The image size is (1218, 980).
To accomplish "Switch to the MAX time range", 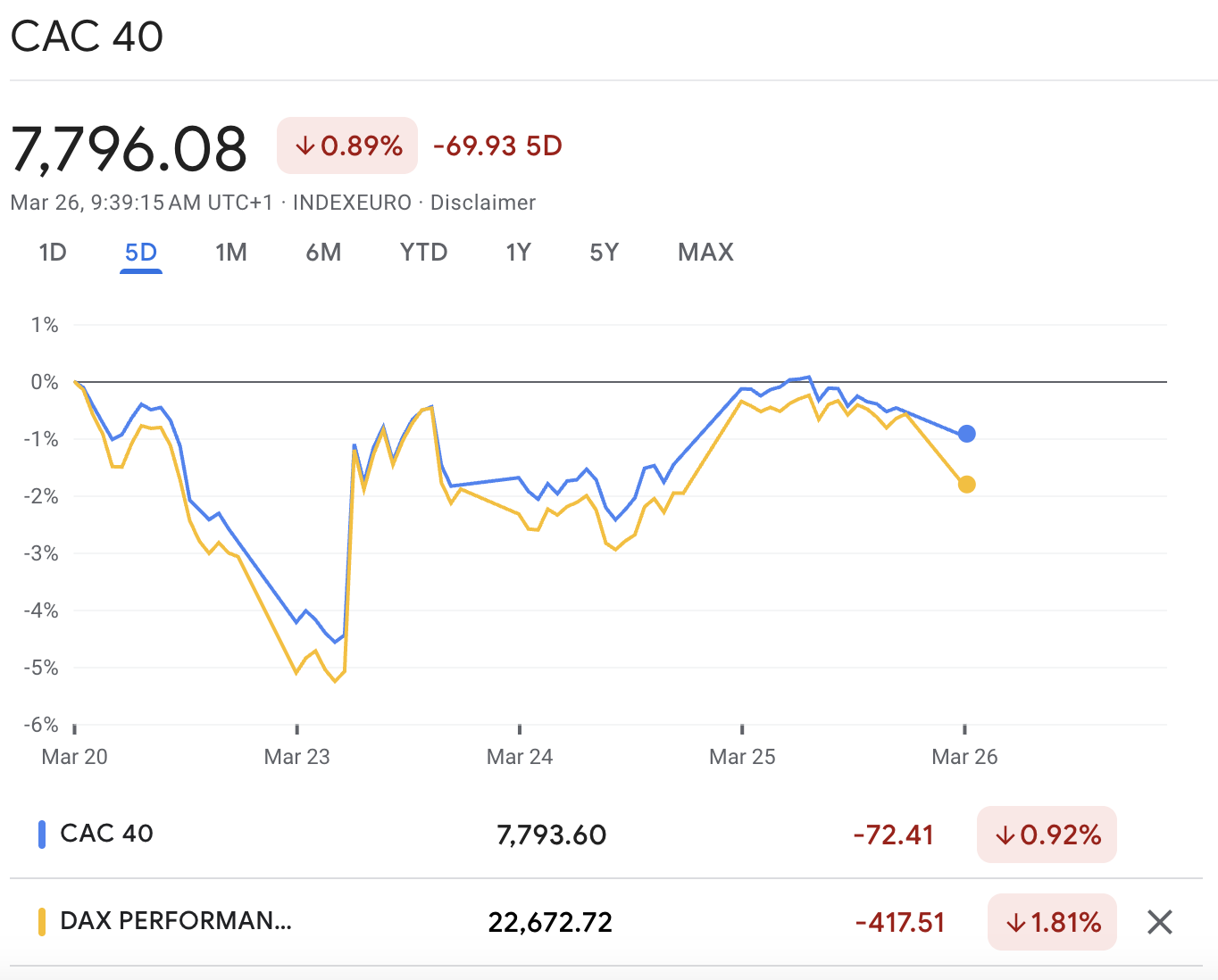I will coord(705,253).
